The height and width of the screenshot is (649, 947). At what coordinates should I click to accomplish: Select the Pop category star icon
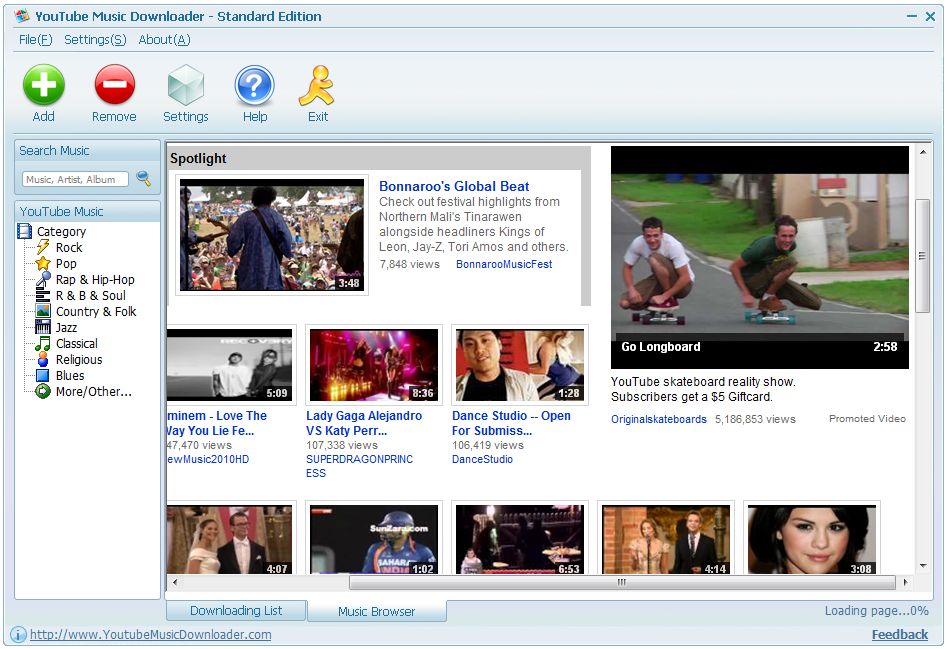click(43, 263)
